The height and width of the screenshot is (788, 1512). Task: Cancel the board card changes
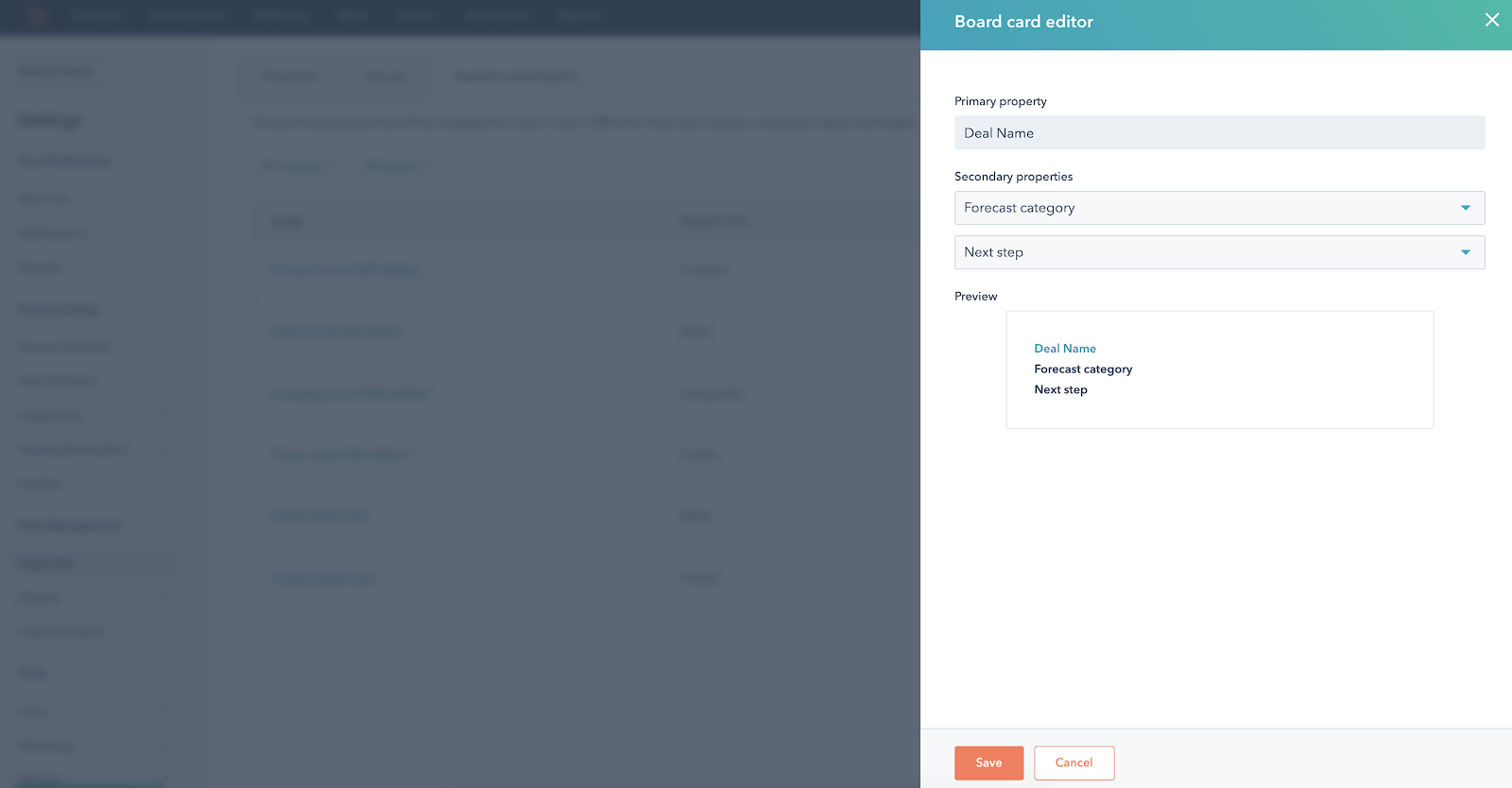(1074, 762)
